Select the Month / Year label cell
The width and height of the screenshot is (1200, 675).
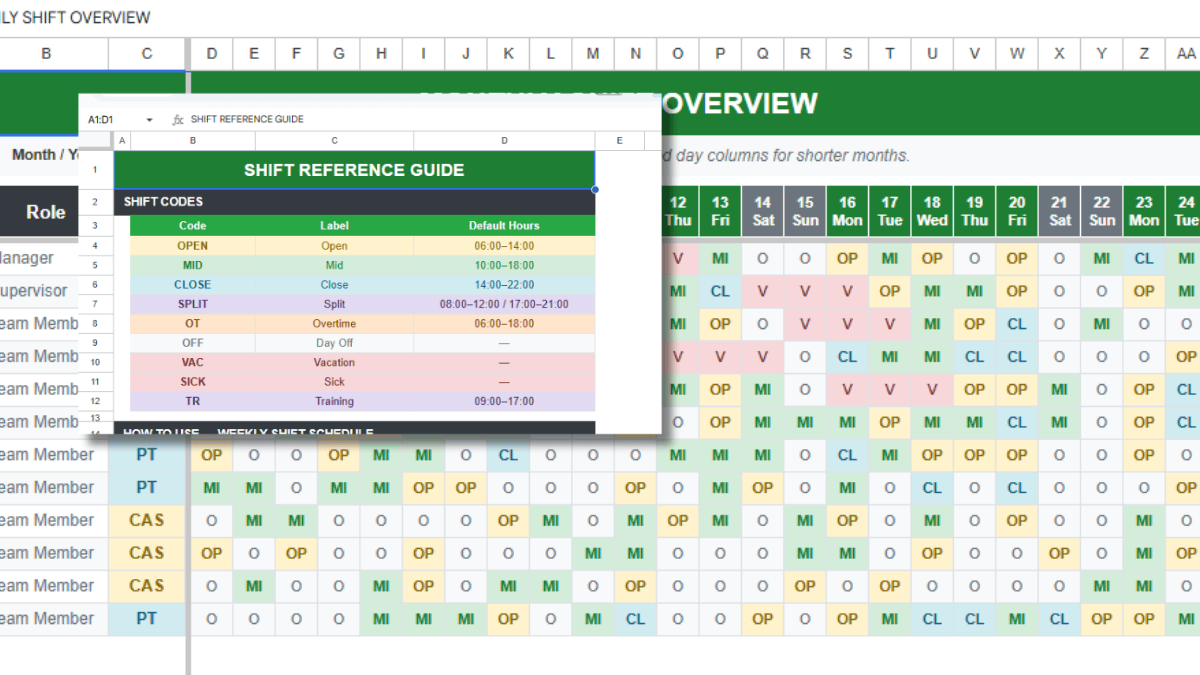[43, 155]
